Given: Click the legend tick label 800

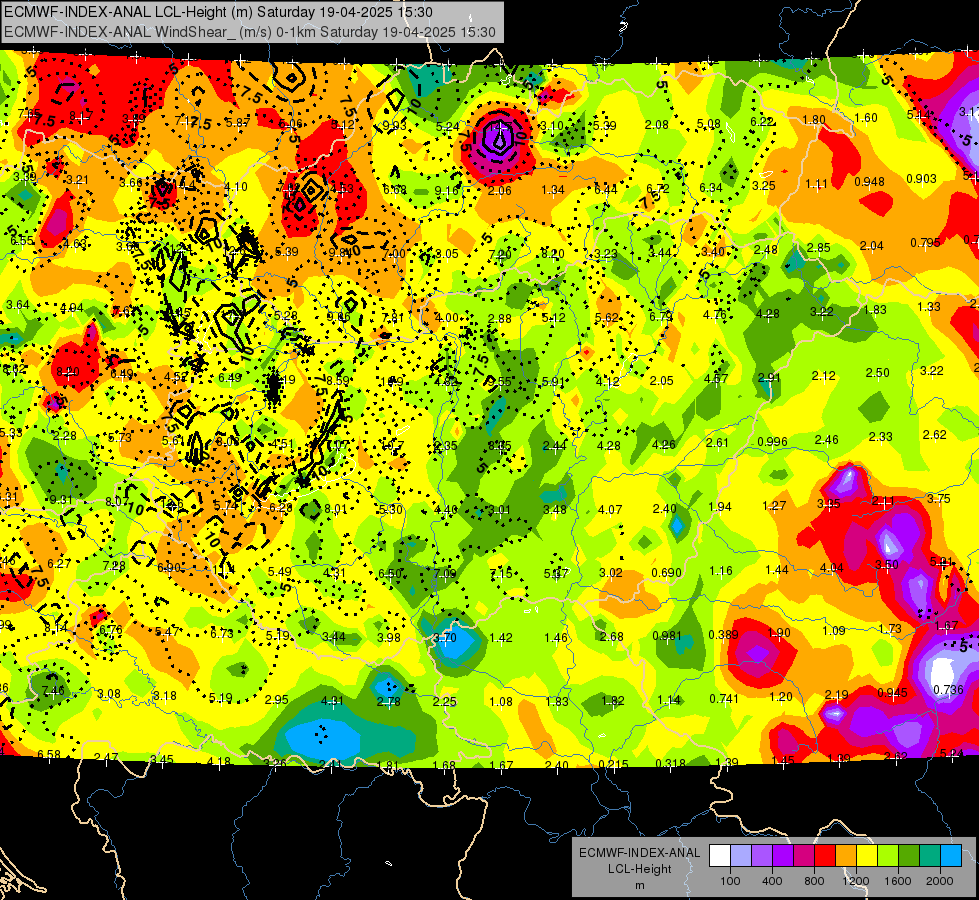Looking at the screenshot, I should point(814,881).
